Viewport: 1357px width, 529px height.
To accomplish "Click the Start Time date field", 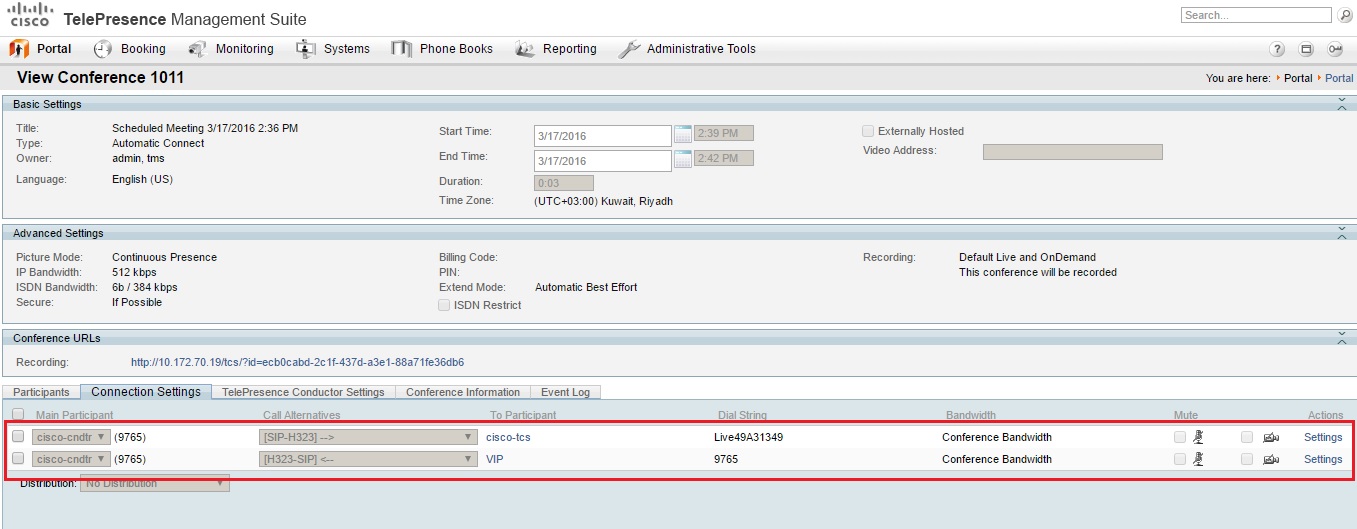I will pos(603,135).
